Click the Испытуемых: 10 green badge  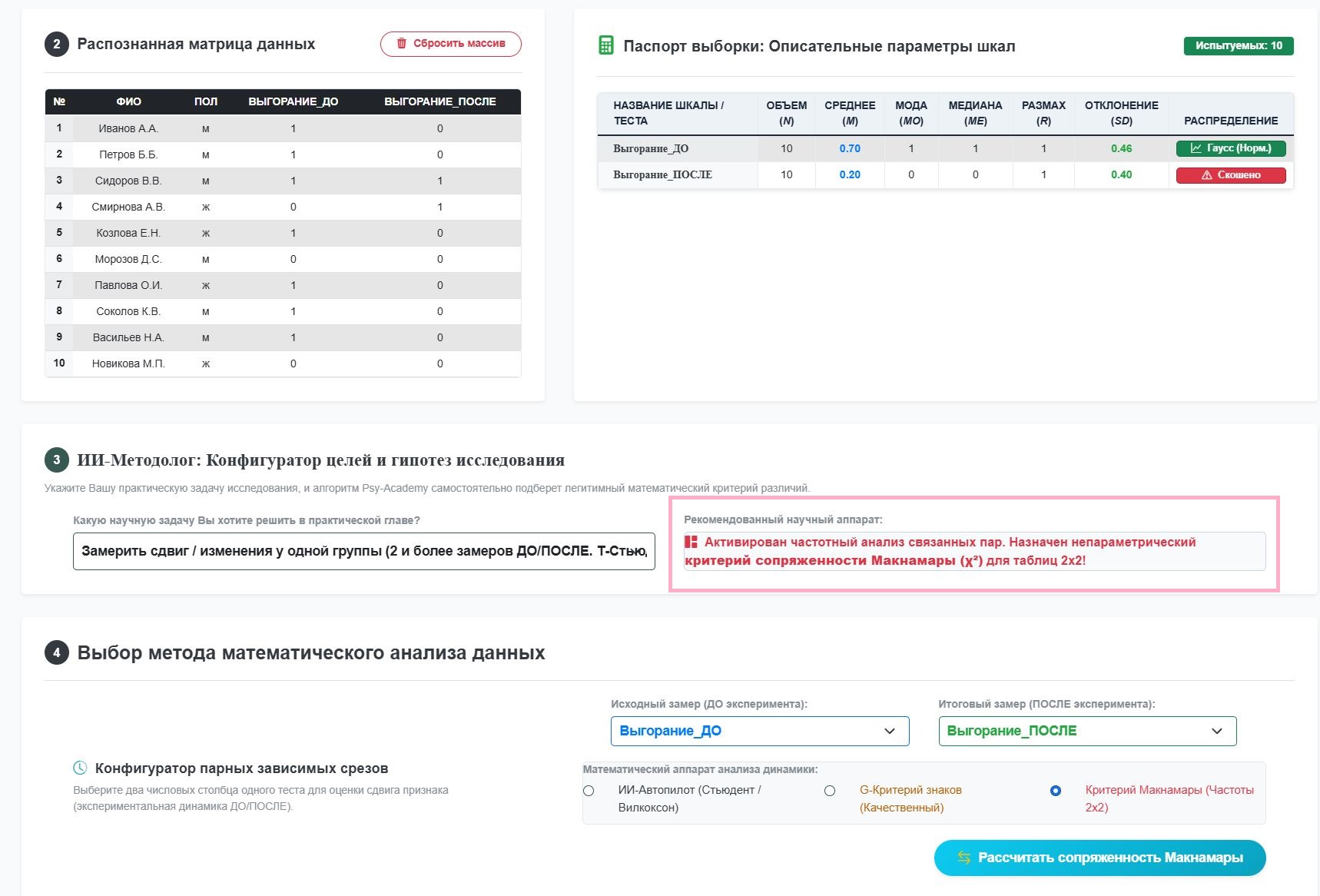1239,46
